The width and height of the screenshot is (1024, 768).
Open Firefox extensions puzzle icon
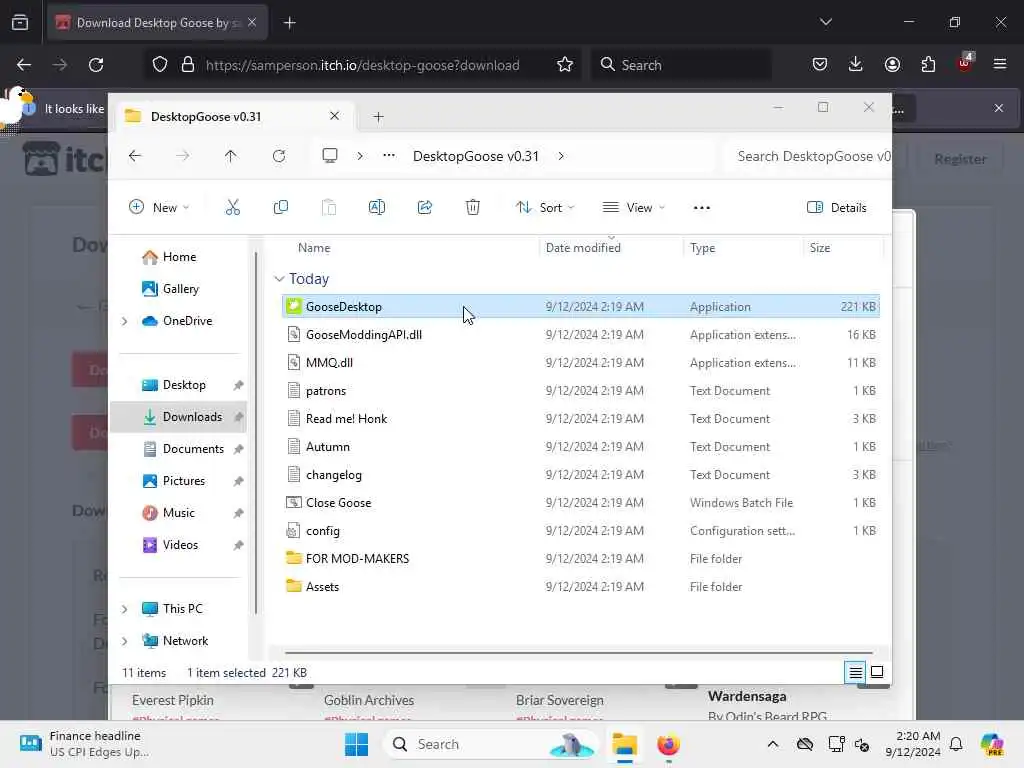928,64
